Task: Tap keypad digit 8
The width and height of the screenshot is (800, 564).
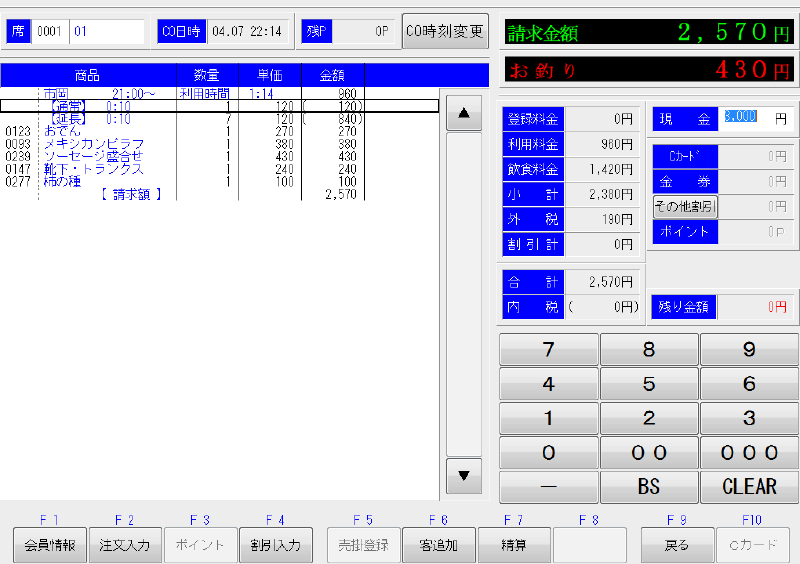Action: point(649,350)
